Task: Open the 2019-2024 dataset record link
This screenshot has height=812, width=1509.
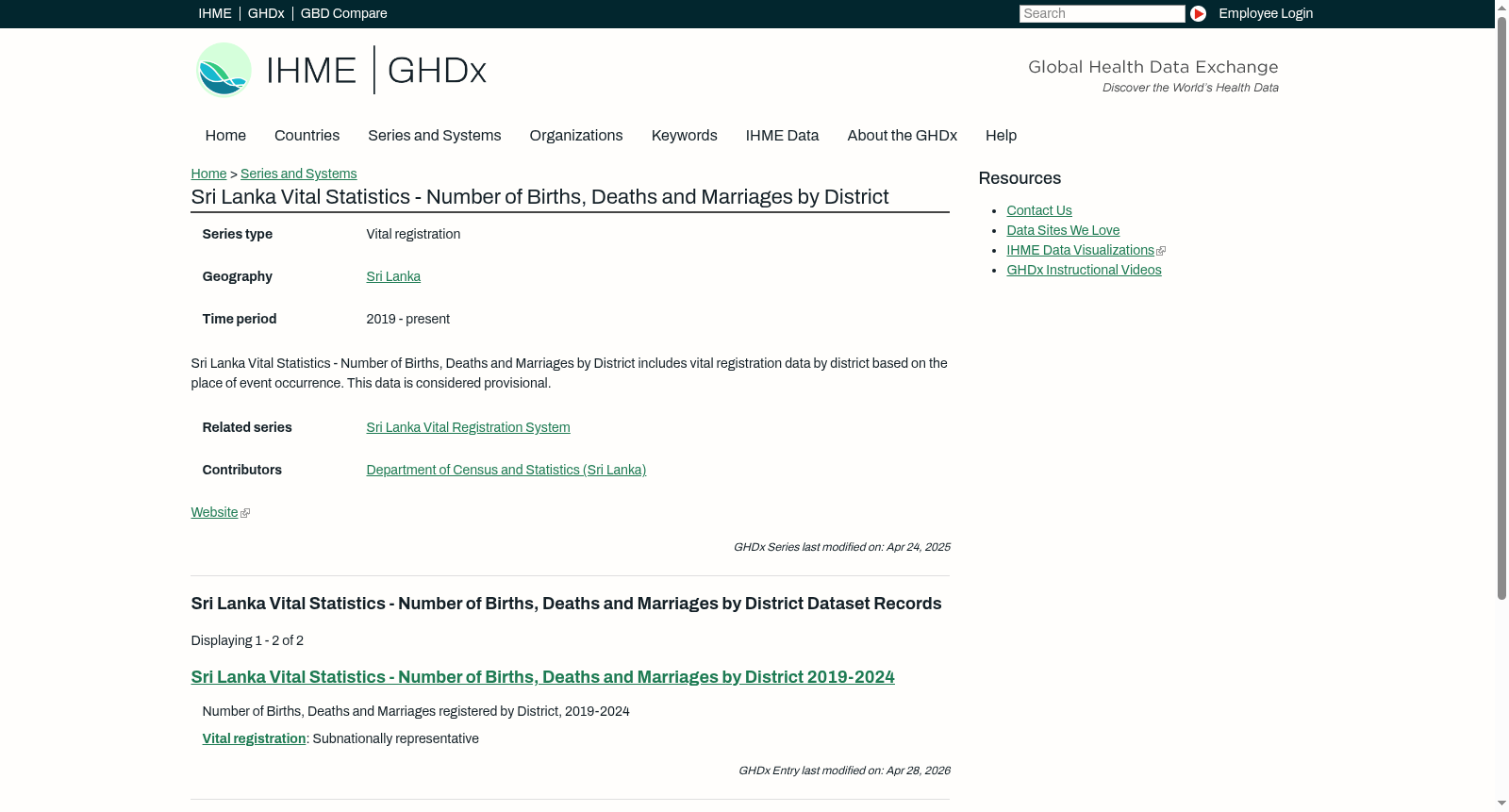Action: pyautogui.click(x=542, y=677)
